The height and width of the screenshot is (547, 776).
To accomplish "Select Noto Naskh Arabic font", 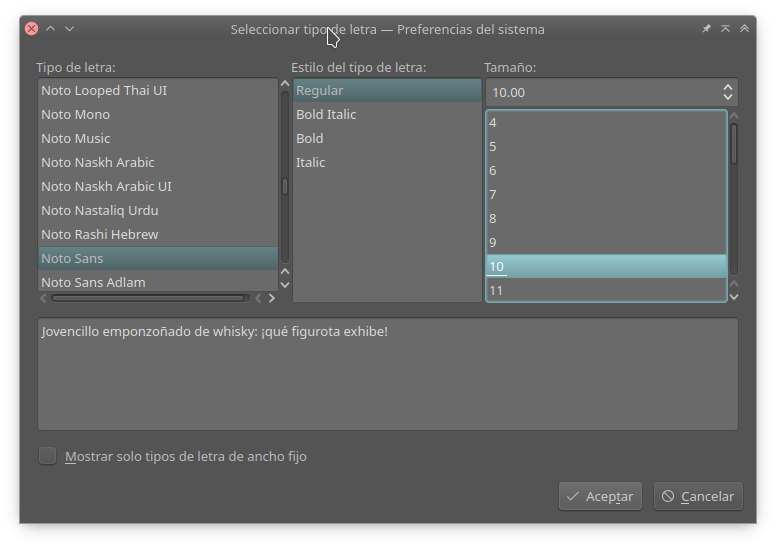I will pos(158,162).
